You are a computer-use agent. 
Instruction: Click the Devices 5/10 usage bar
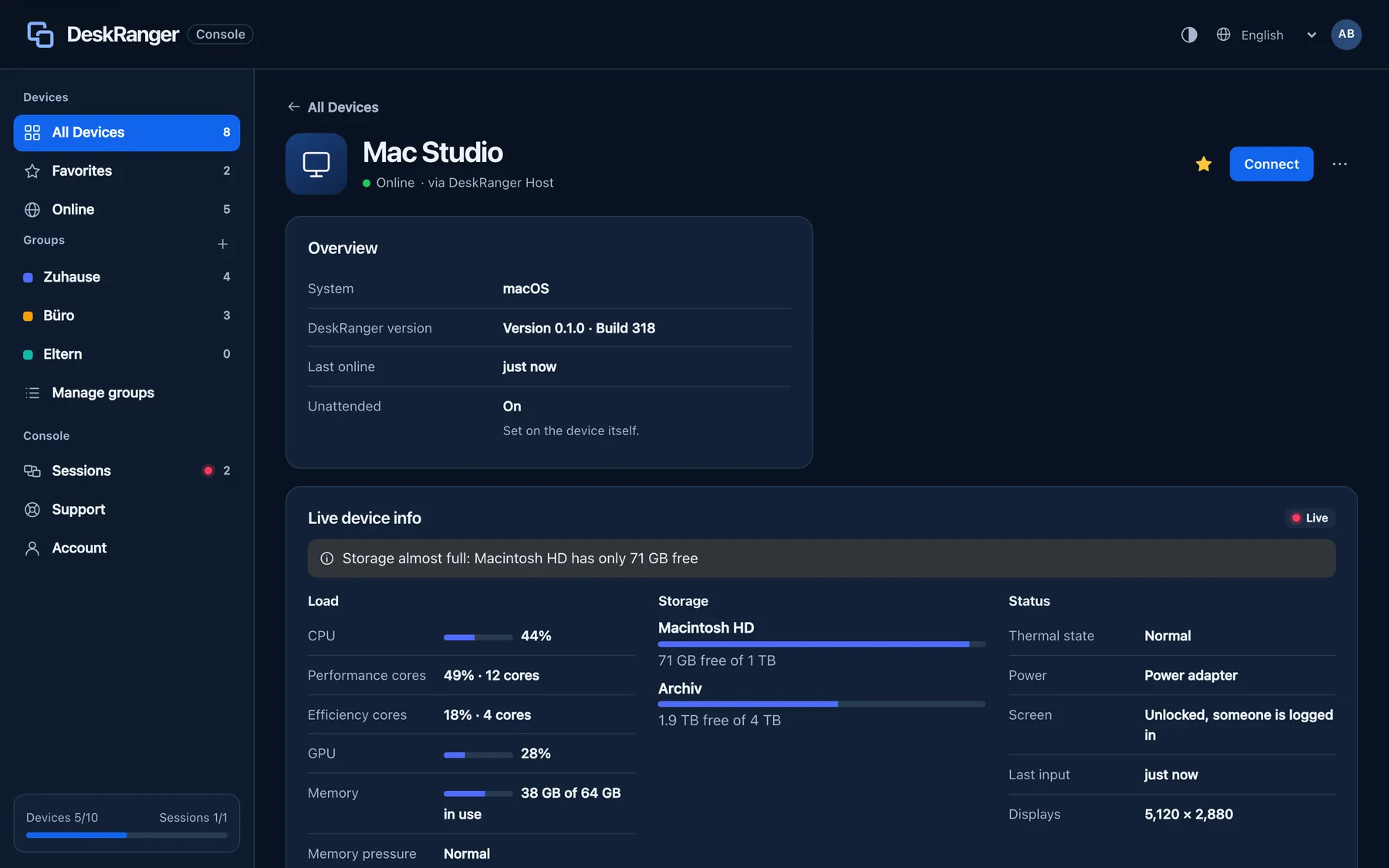(x=127, y=835)
